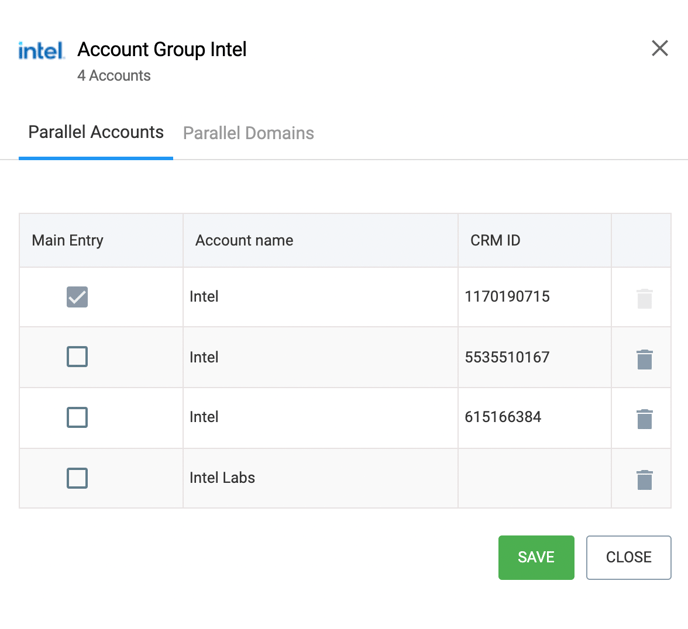Close the Account Group dialog with X icon
The width and height of the screenshot is (688, 629).
tap(659, 48)
